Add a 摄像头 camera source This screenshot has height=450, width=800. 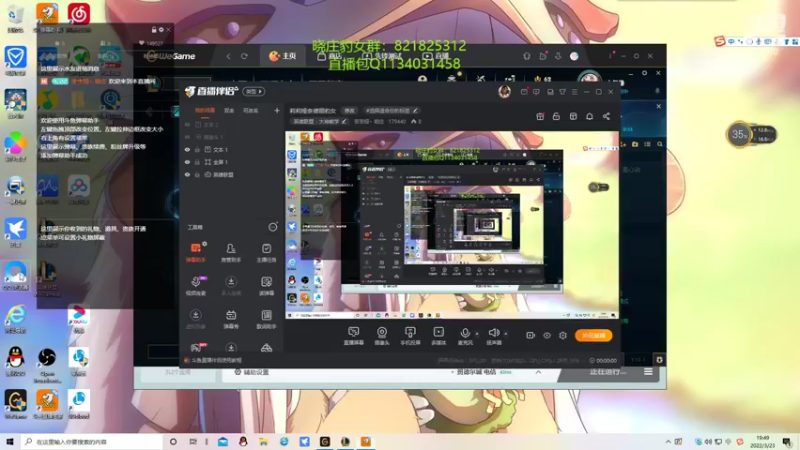[x=382, y=336]
